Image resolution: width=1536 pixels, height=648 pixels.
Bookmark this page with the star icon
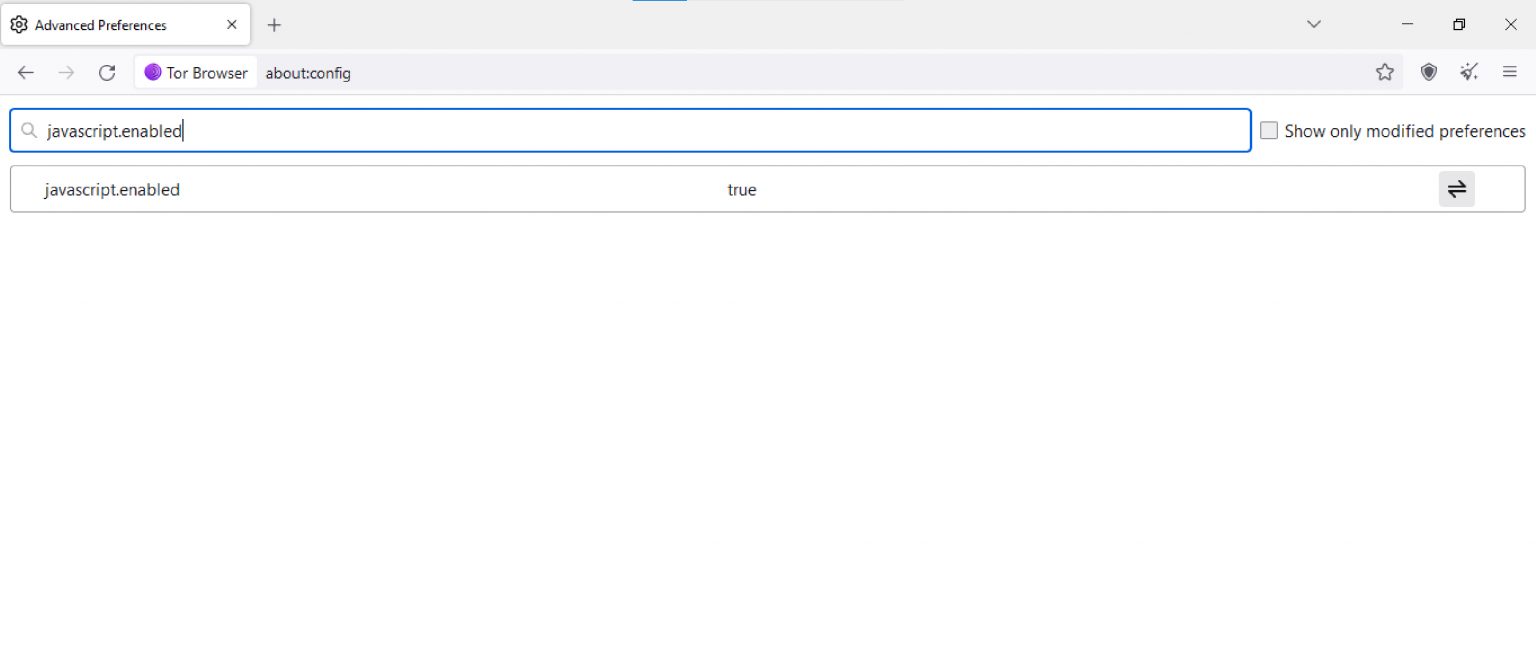(x=1384, y=72)
